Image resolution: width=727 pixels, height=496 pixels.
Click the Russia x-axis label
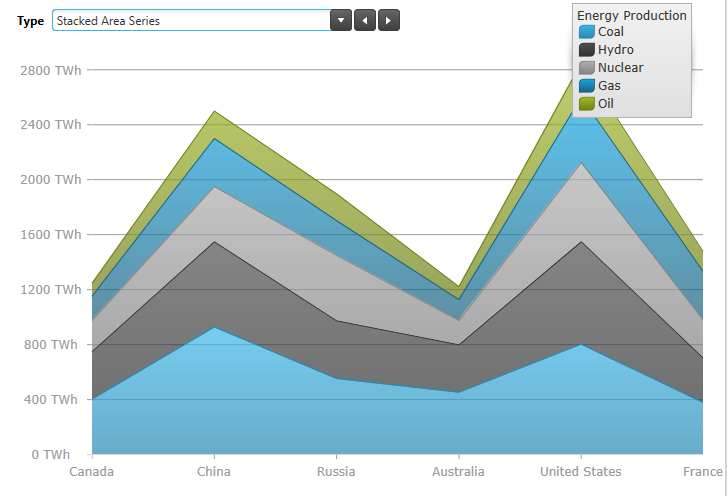coord(336,472)
